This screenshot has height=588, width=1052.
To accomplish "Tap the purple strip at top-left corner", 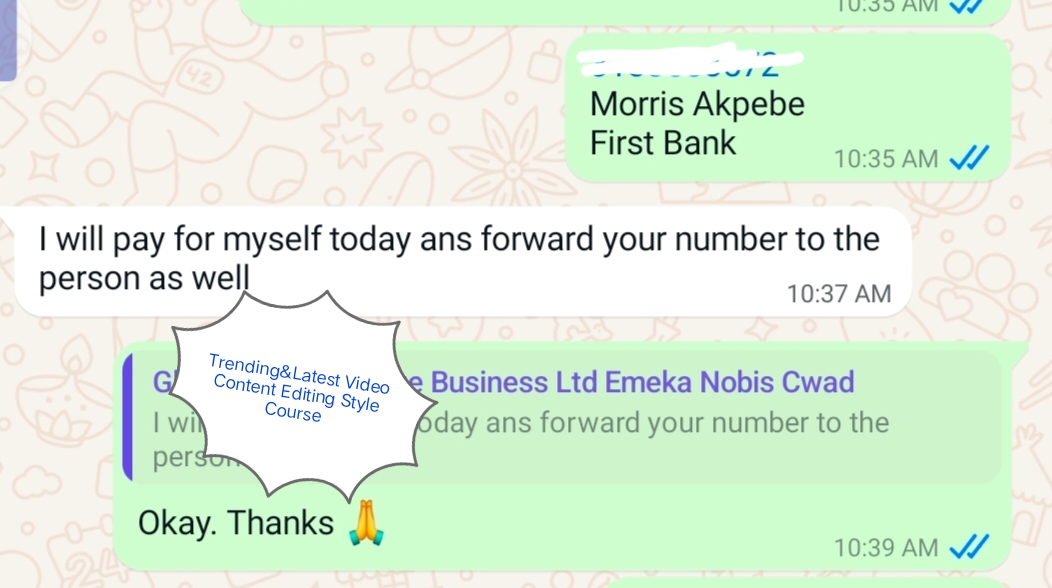I will point(8,40).
